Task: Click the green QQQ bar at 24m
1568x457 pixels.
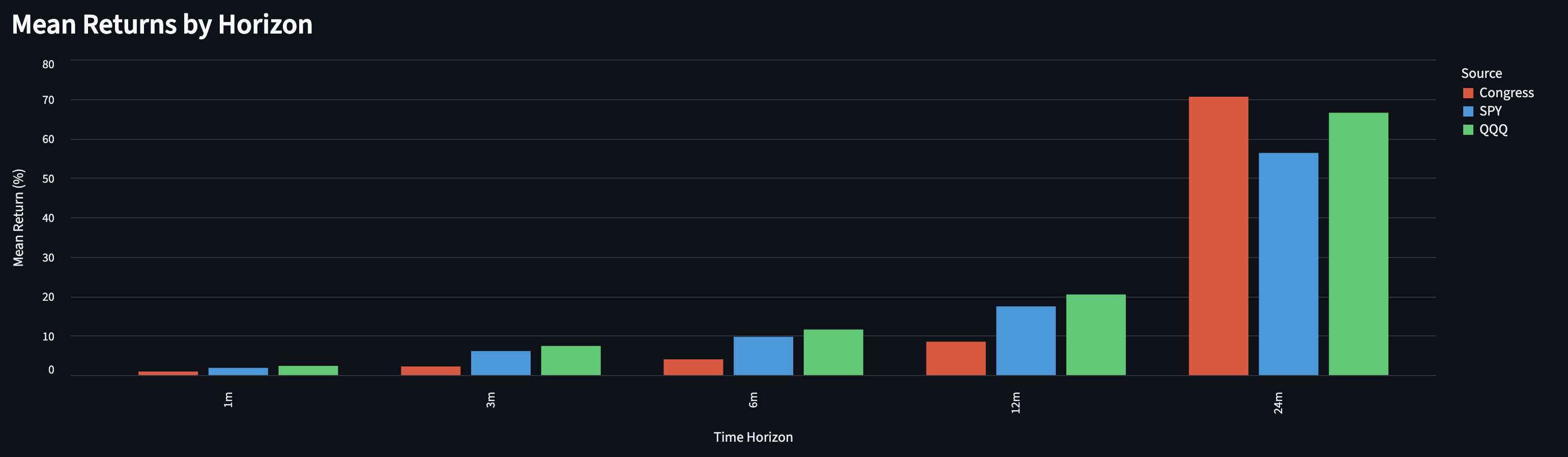Action: click(1358, 244)
